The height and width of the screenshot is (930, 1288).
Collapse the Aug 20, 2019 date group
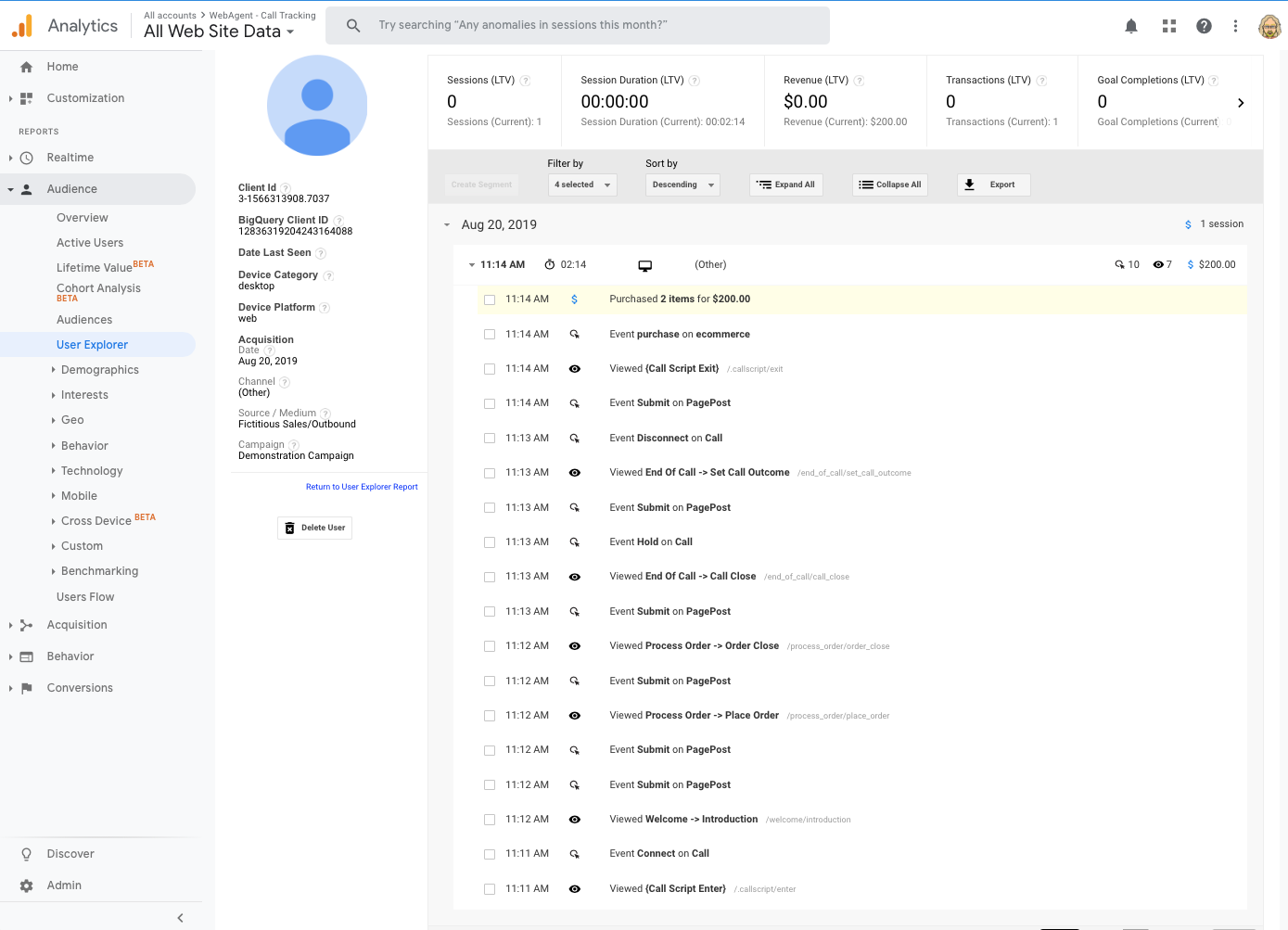tap(447, 225)
